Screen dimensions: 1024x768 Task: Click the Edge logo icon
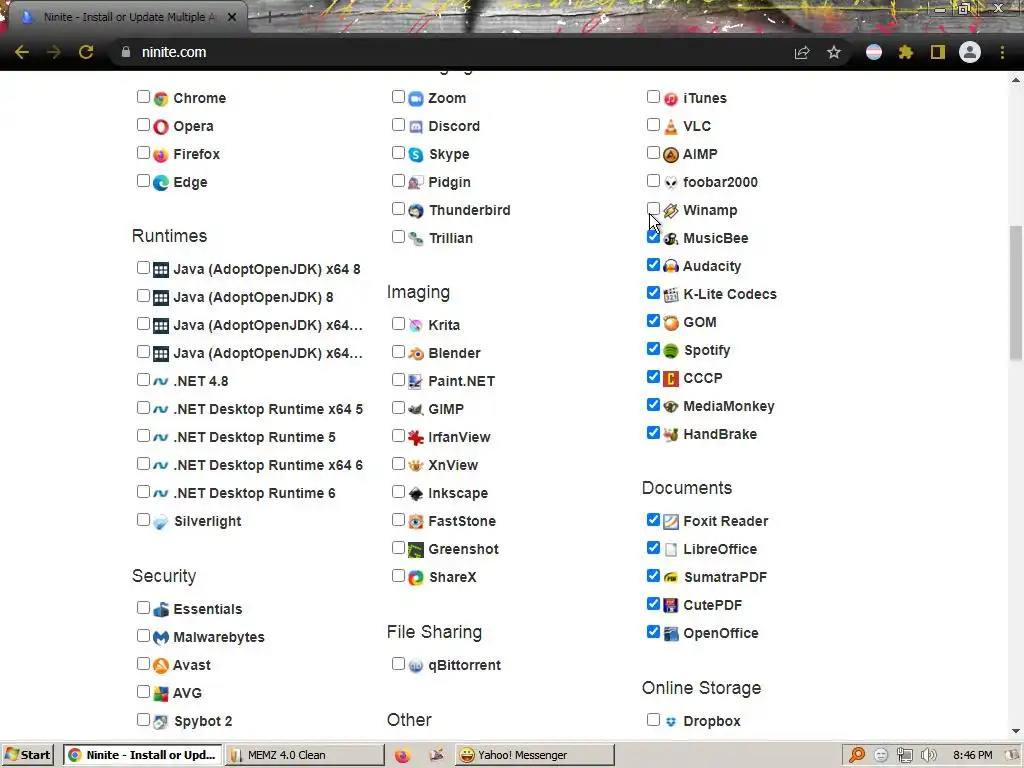(161, 183)
